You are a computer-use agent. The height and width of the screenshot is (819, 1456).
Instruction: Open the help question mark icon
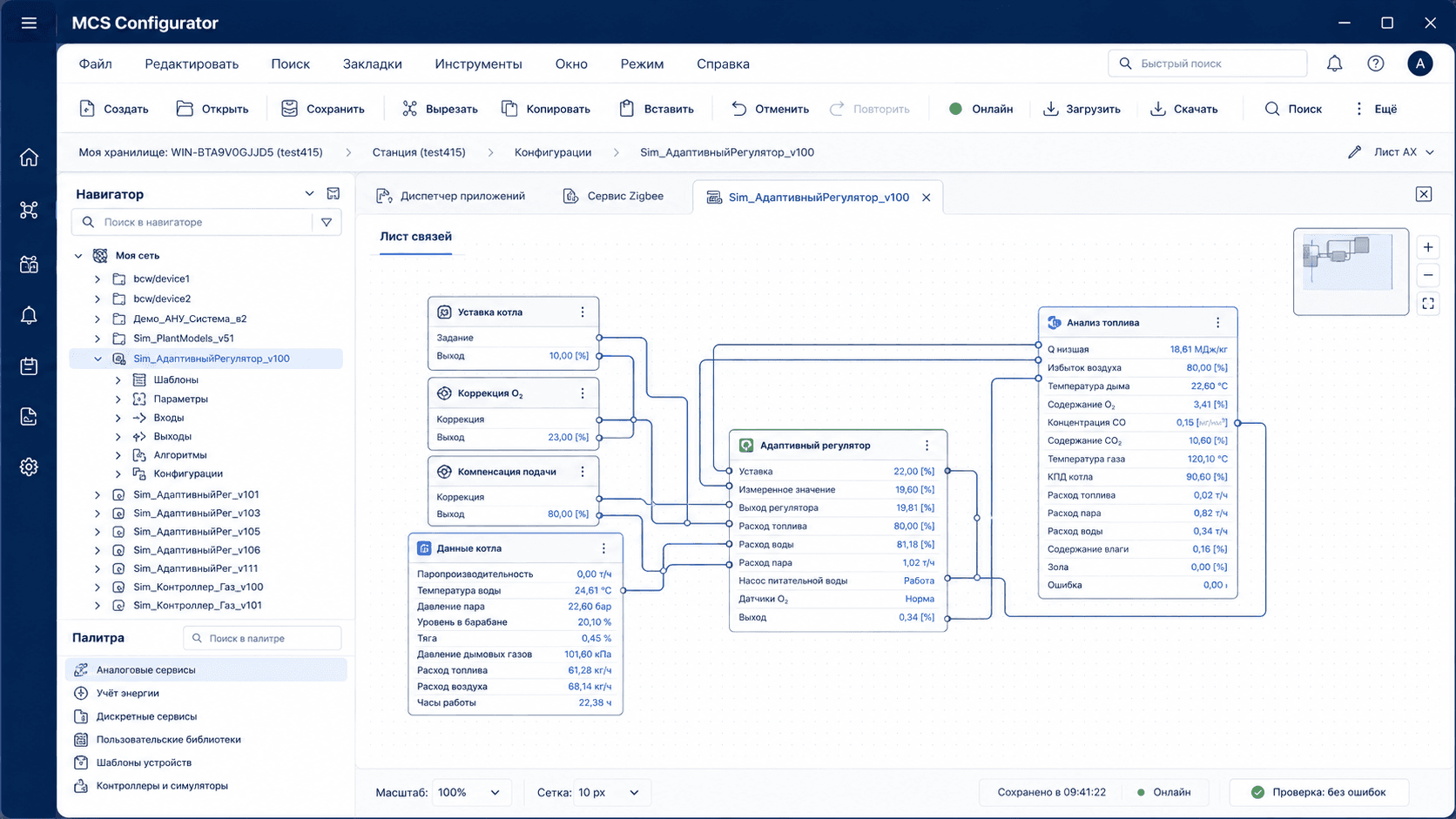pyautogui.click(x=1376, y=64)
